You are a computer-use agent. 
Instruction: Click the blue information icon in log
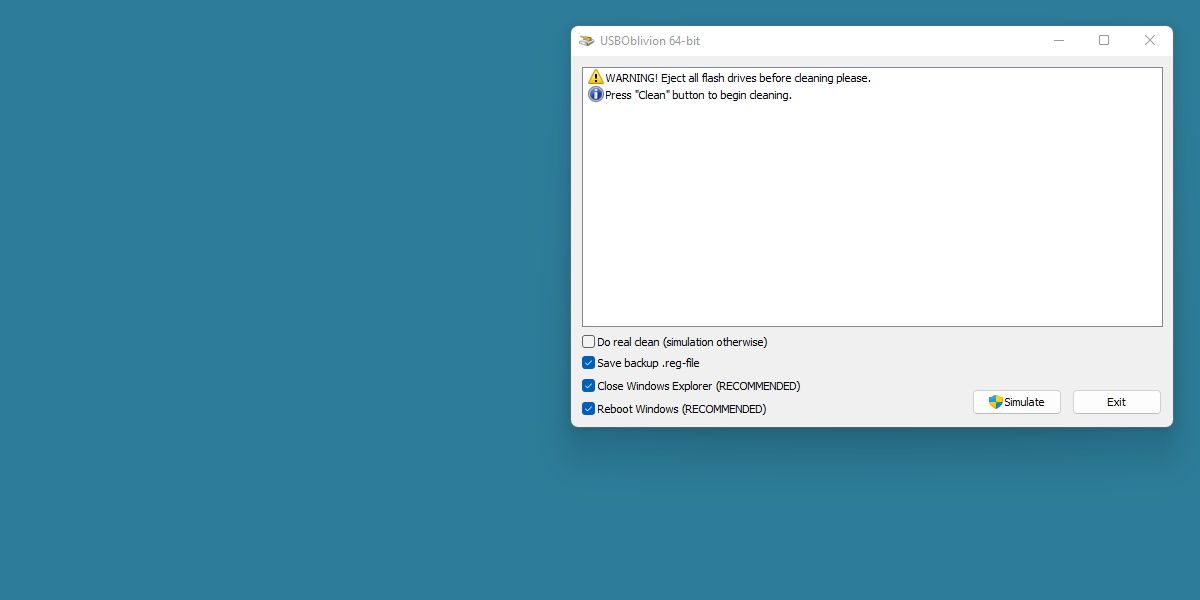point(596,95)
